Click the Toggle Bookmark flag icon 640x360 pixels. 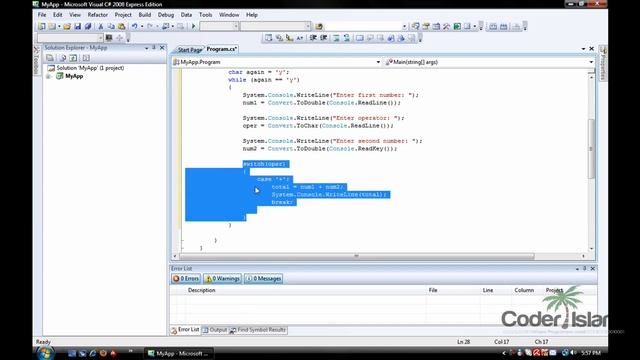[360, 38]
